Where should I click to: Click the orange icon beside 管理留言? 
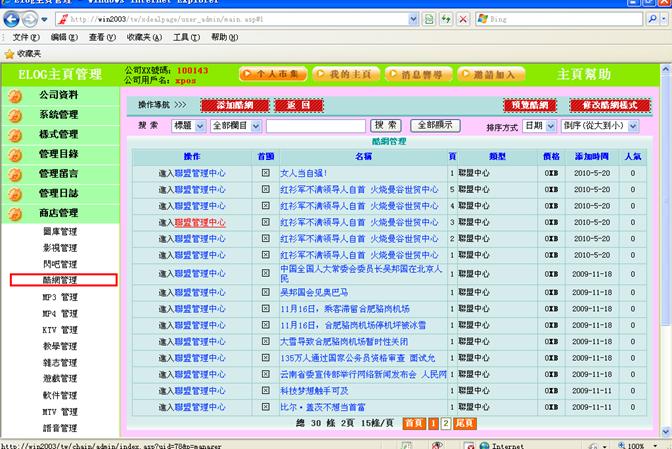pos(15,174)
